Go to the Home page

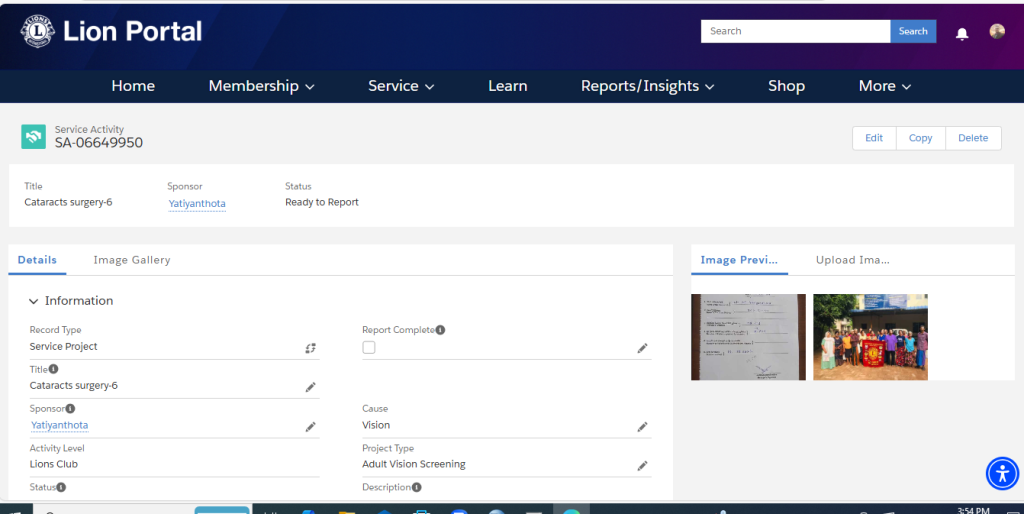click(133, 86)
